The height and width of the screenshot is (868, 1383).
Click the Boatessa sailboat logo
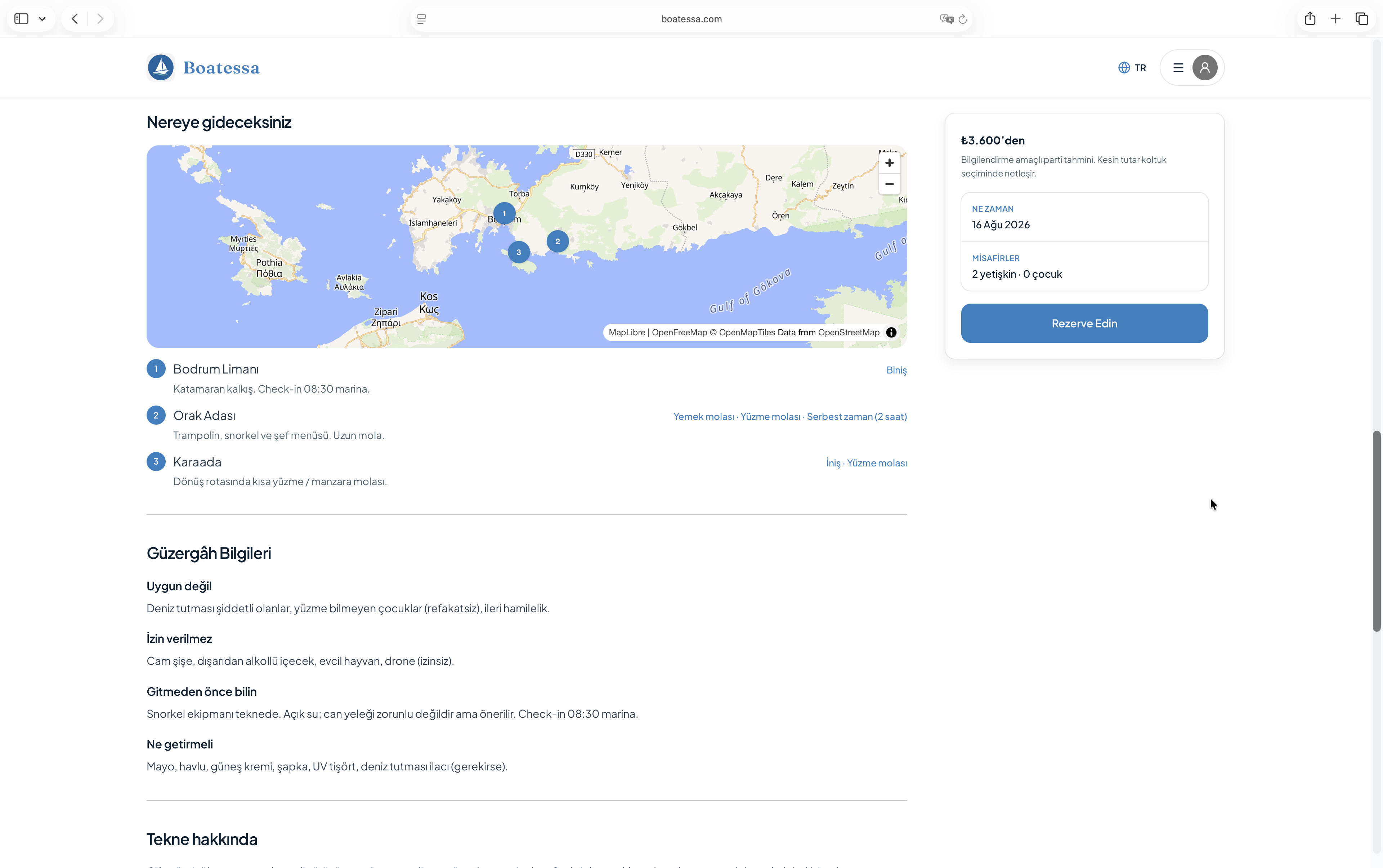pos(161,68)
